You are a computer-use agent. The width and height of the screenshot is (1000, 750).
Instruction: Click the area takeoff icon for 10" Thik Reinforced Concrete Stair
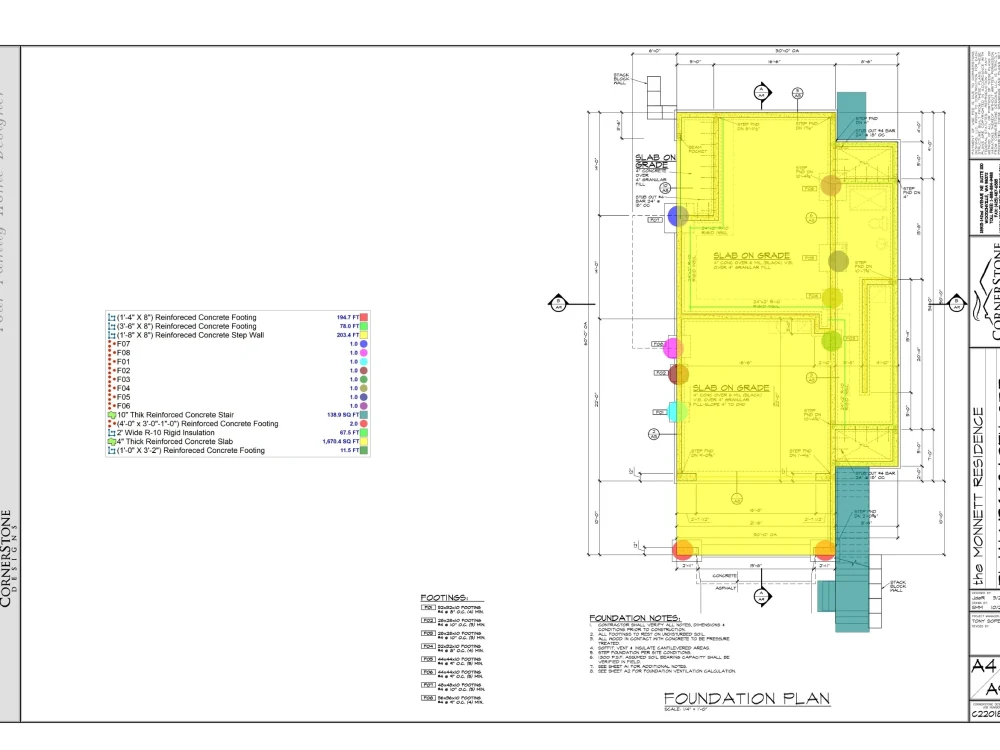pos(110,414)
